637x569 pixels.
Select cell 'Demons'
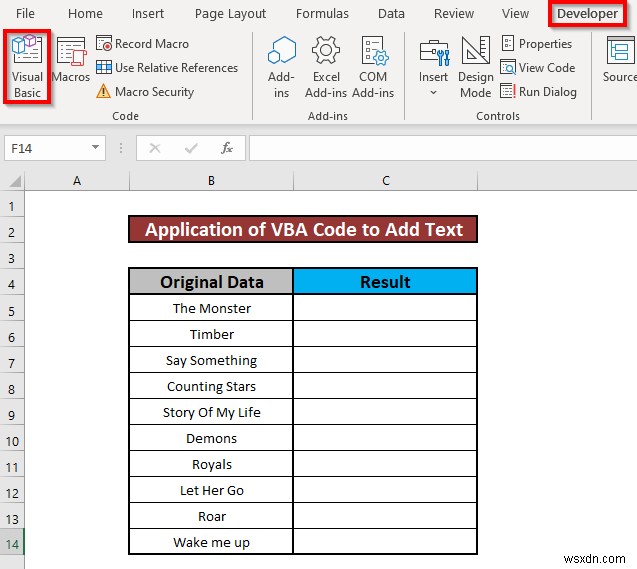[211, 438]
